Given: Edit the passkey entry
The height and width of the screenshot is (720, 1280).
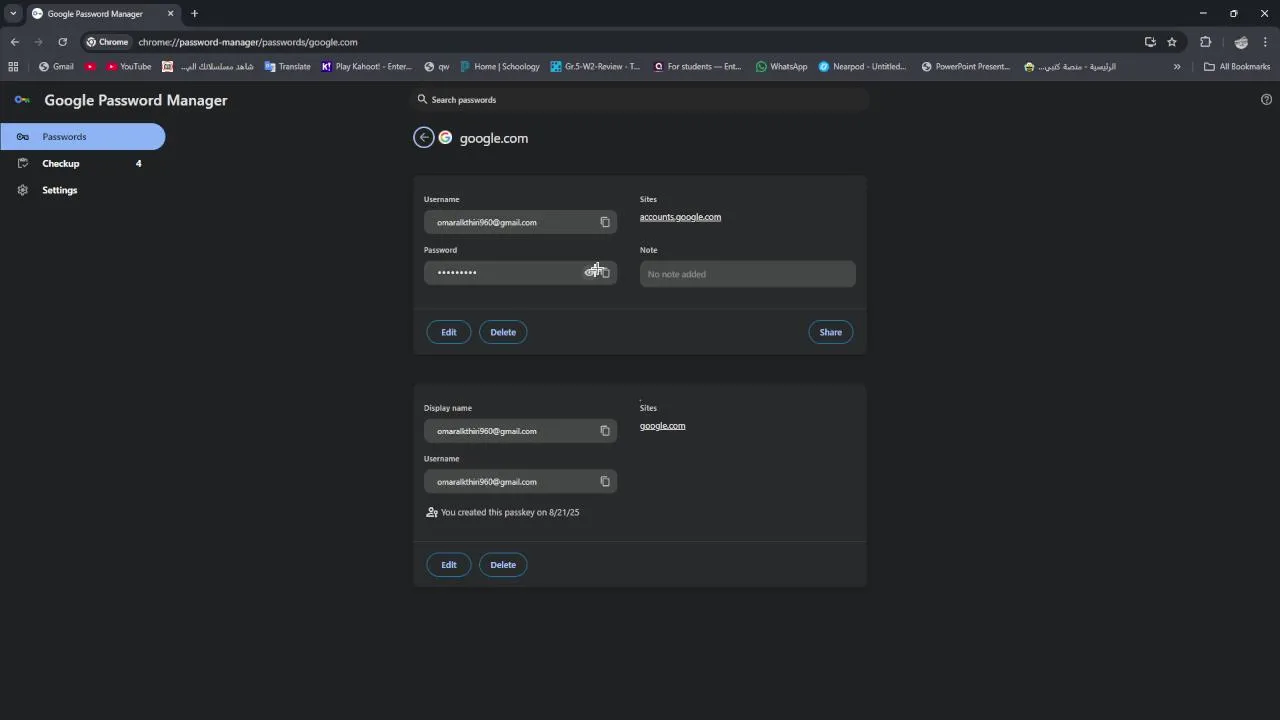Looking at the screenshot, I should click(449, 565).
